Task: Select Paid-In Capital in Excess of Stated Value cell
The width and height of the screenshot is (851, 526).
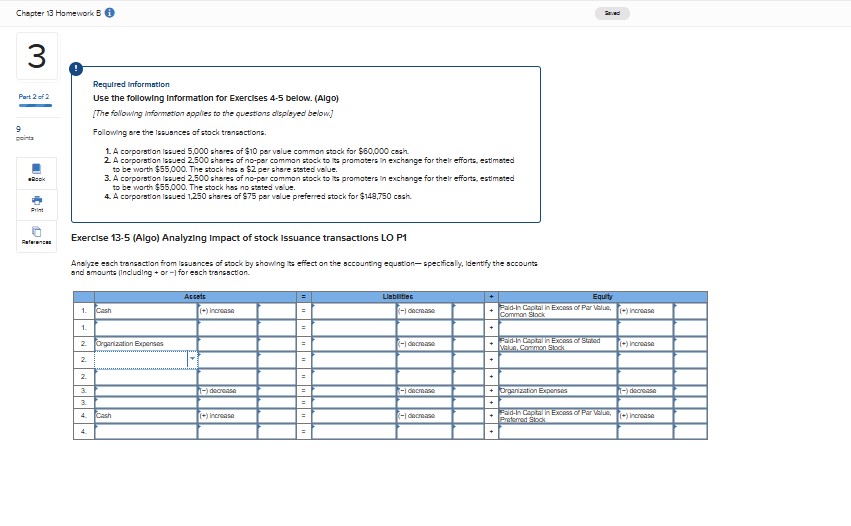Action: 558,344
